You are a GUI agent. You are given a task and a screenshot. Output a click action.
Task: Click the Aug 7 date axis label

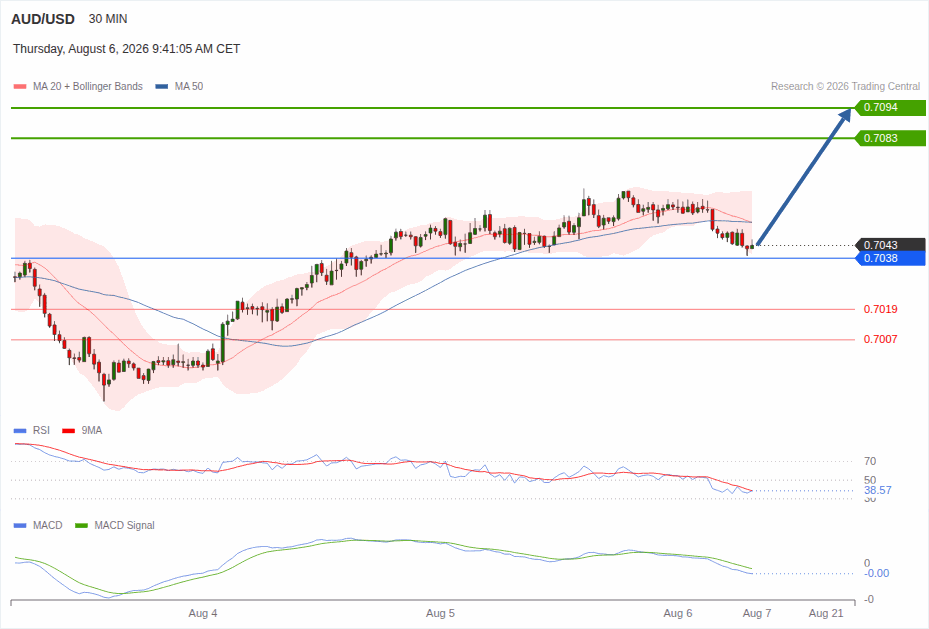[x=757, y=614]
